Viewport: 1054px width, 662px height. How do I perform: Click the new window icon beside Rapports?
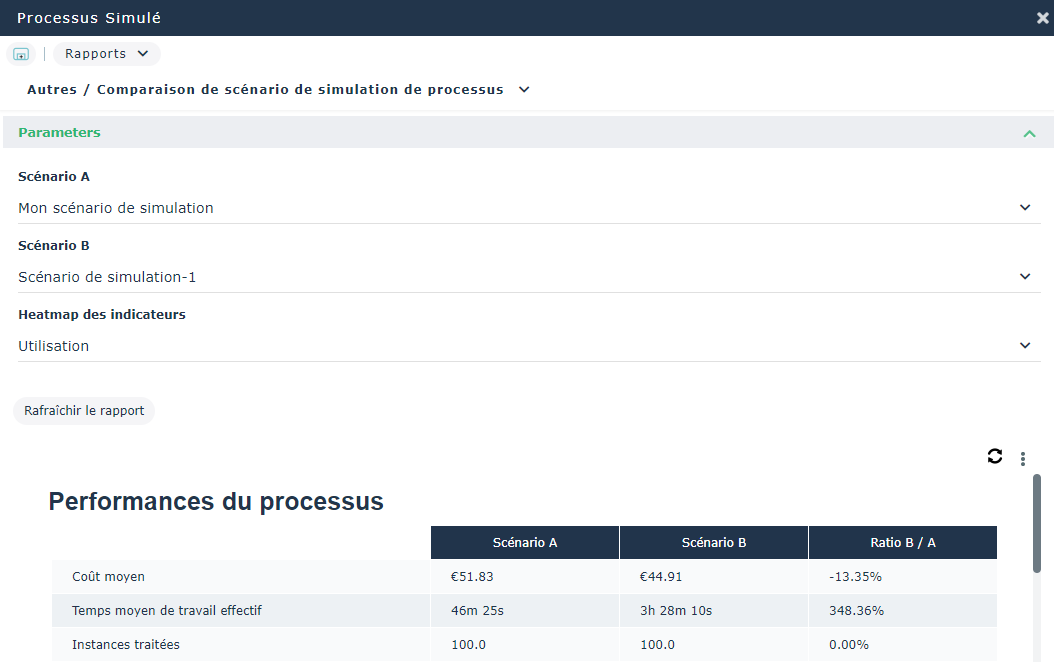tap(21, 54)
